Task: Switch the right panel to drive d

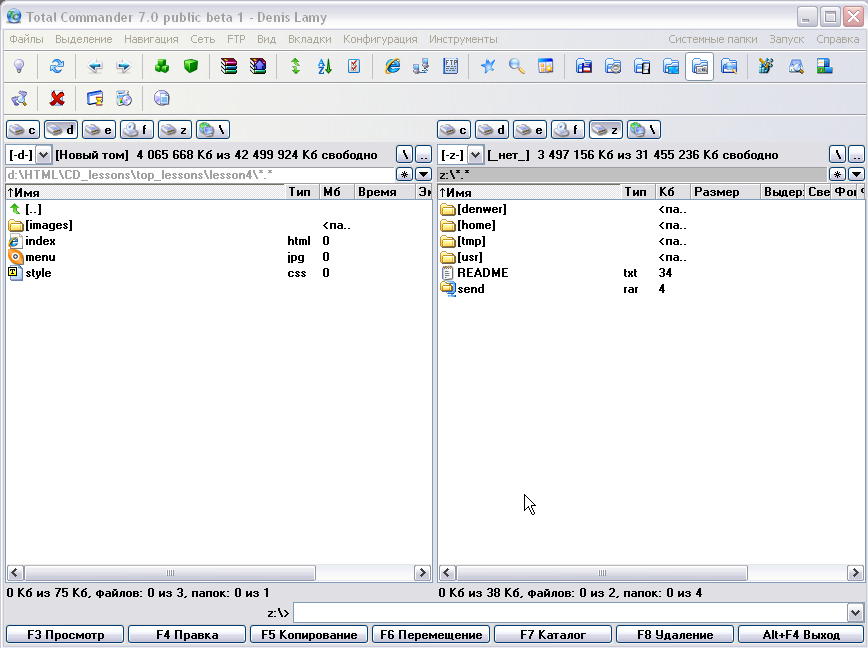Action: click(x=492, y=130)
